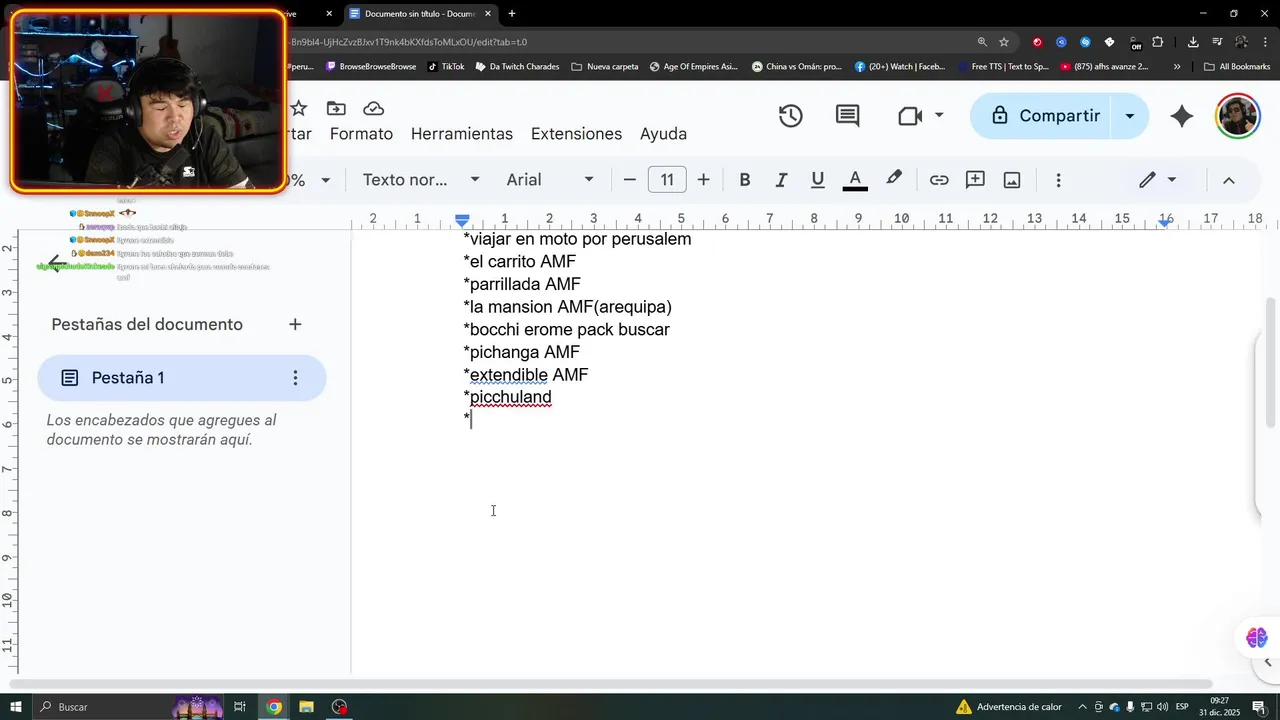The image size is (1280, 720).
Task: Check cloud save status icon
Action: tap(373, 108)
